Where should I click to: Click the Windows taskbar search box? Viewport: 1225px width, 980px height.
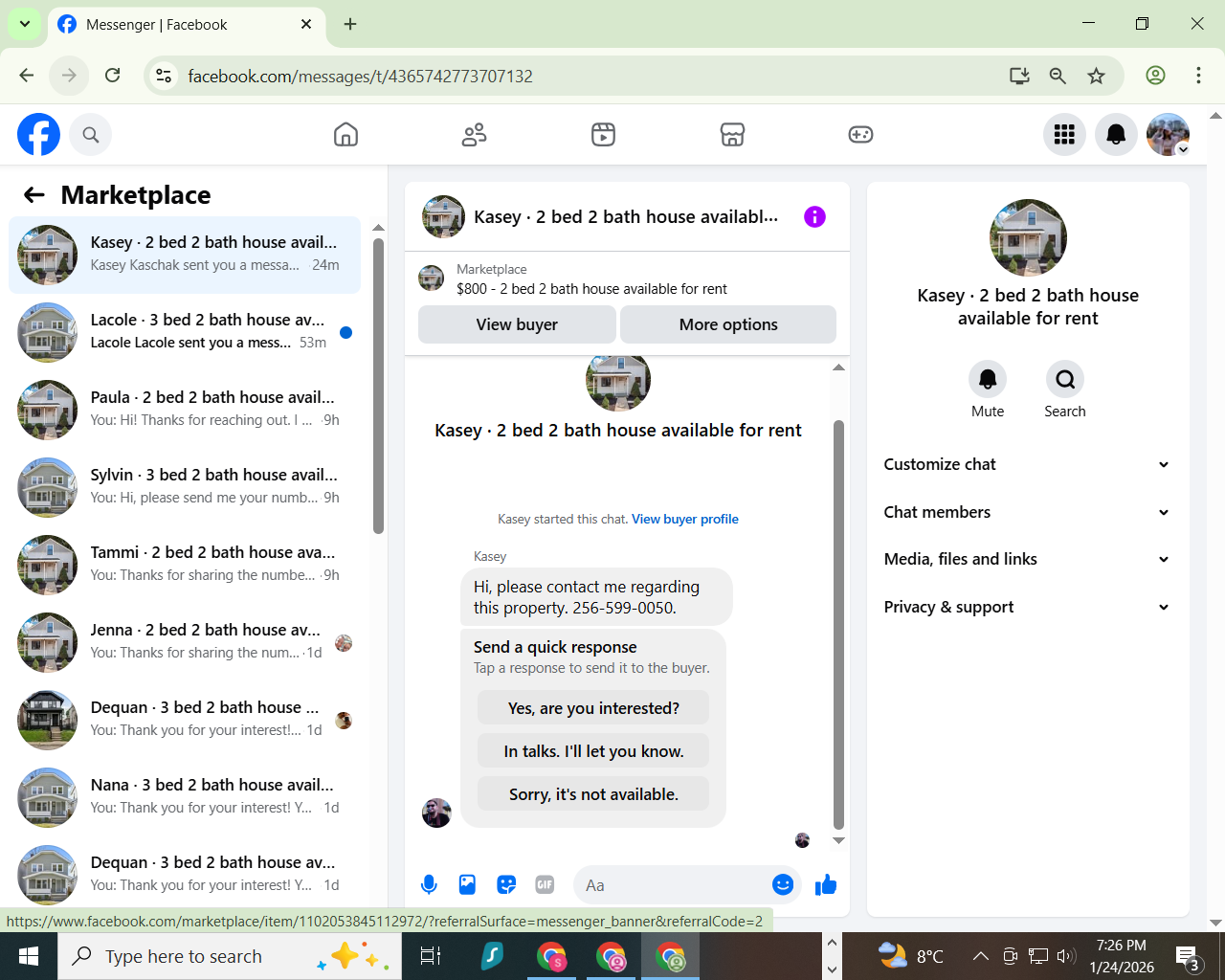[230, 956]
